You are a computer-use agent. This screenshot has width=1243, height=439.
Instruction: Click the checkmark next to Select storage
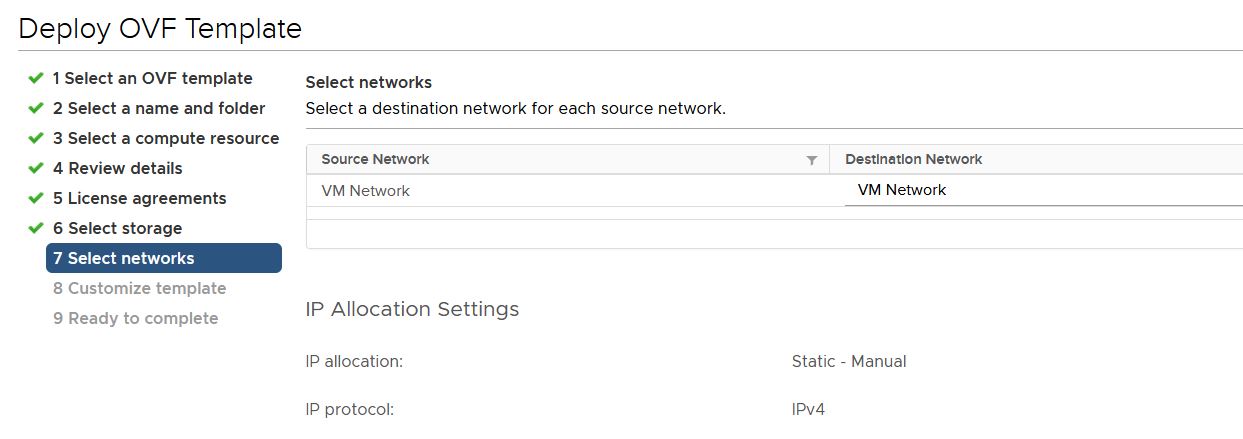36,228
